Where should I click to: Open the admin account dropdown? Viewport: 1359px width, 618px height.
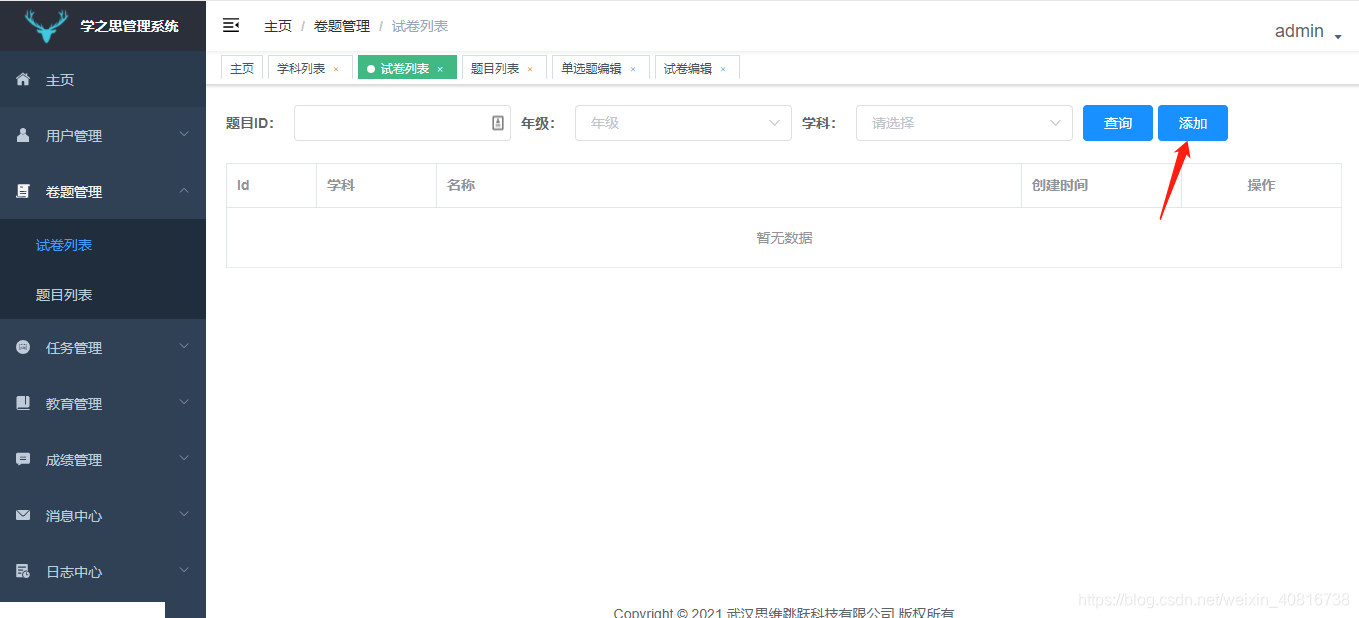1308,31
